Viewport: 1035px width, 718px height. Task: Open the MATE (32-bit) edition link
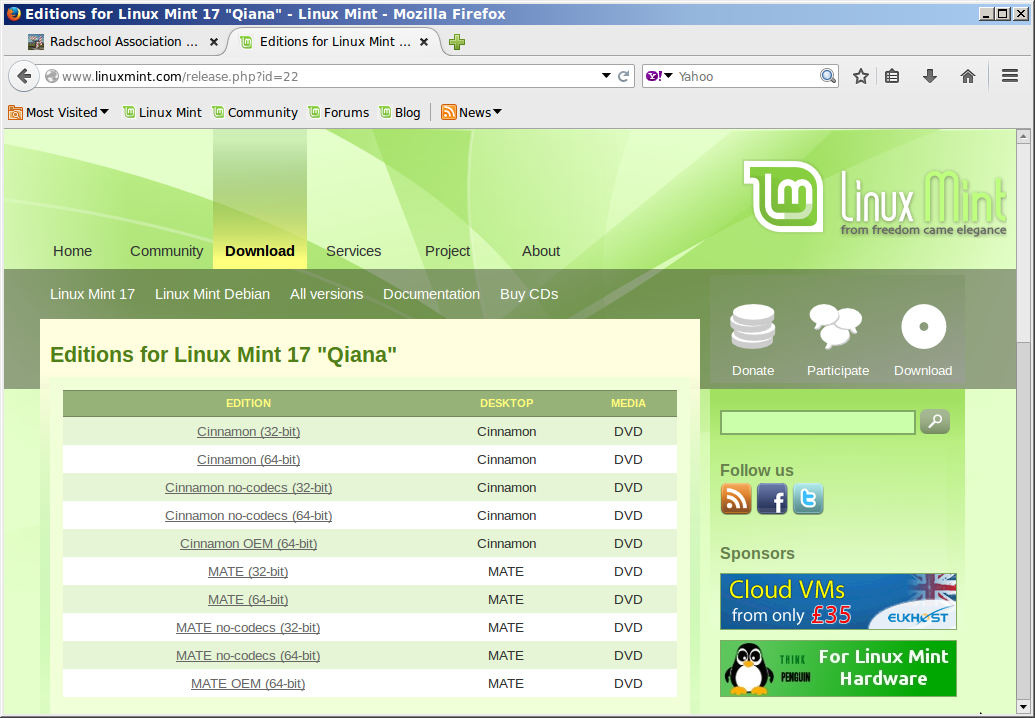click(x=248, y=571)
